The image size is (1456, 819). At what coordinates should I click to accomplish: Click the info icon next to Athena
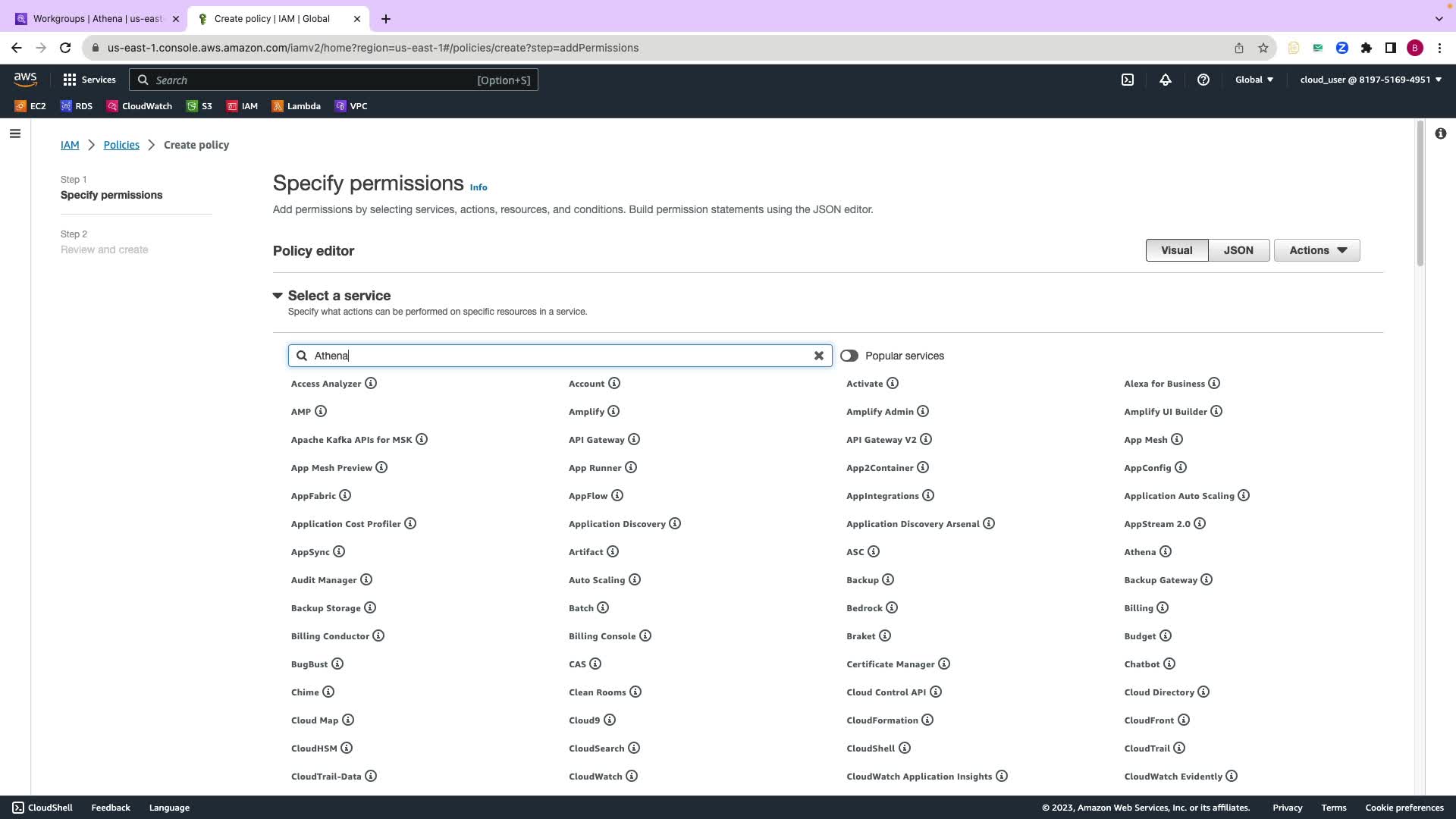[1166, 551]
